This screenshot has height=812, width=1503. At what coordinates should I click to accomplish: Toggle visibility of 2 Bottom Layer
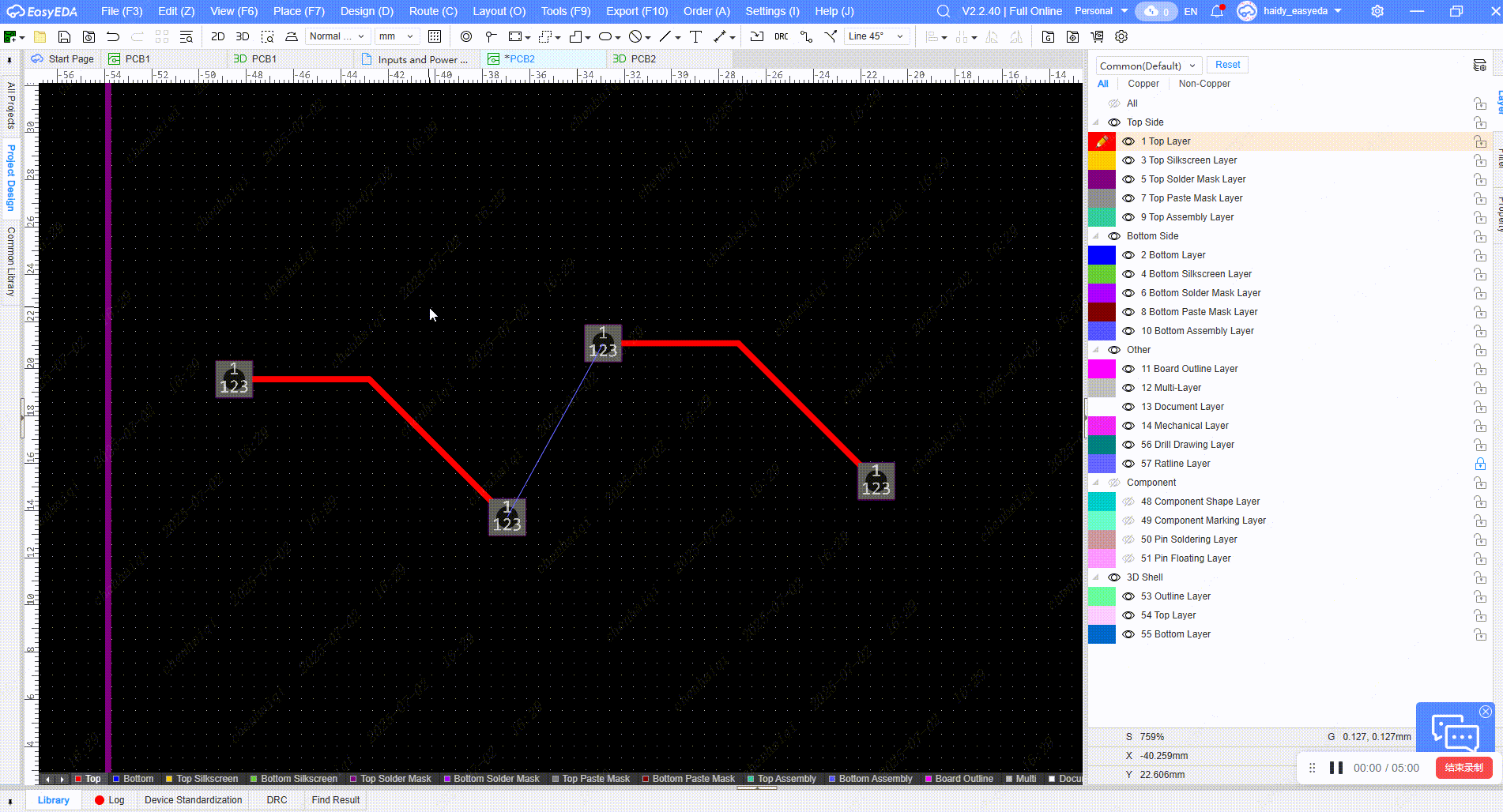(1128, 255)
